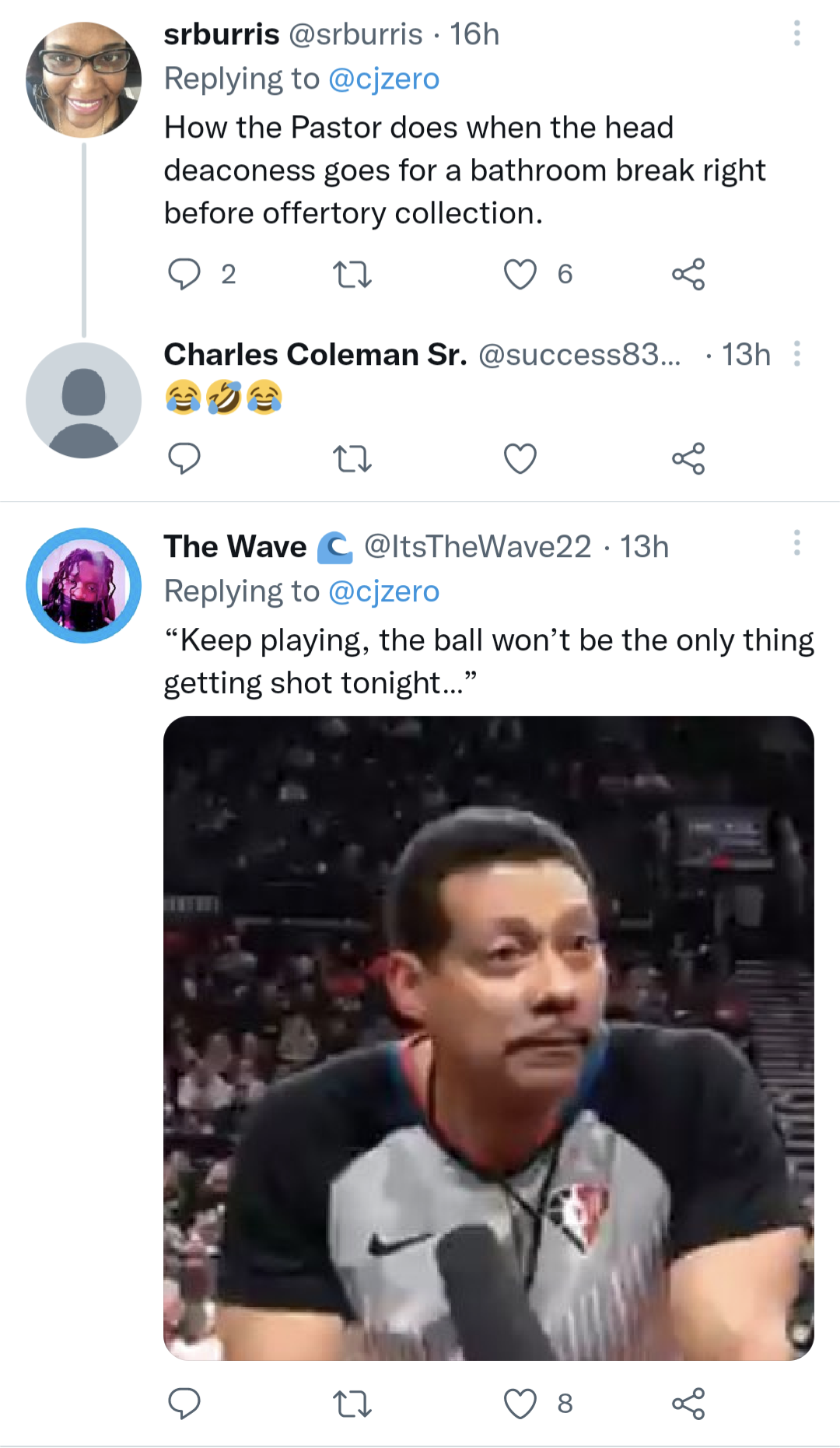Like The Wave's tweet with 8 likes
The height and width of the screenshot is (1448, 840).
pyautogui.click(x=520, y=1403)
